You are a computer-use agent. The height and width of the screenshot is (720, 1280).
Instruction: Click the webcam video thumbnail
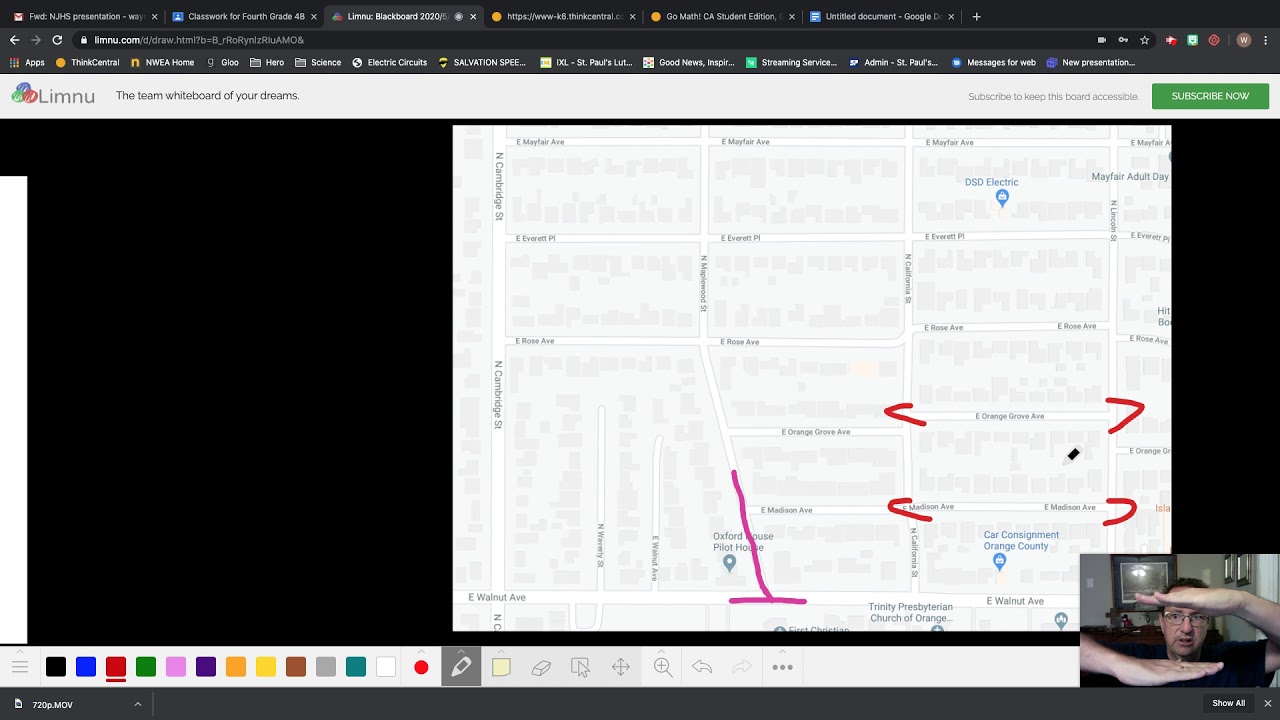(x=1180, y=621)
